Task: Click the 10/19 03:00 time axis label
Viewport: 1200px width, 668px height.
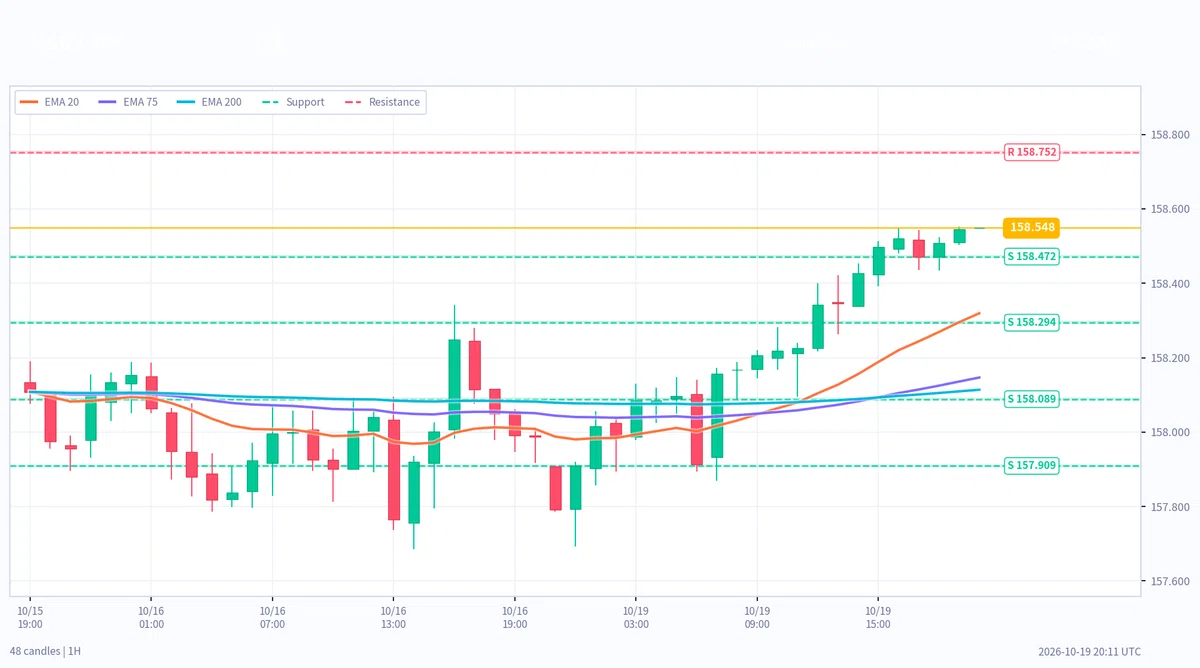Action: pyautogui.click(x=636, y=617)
